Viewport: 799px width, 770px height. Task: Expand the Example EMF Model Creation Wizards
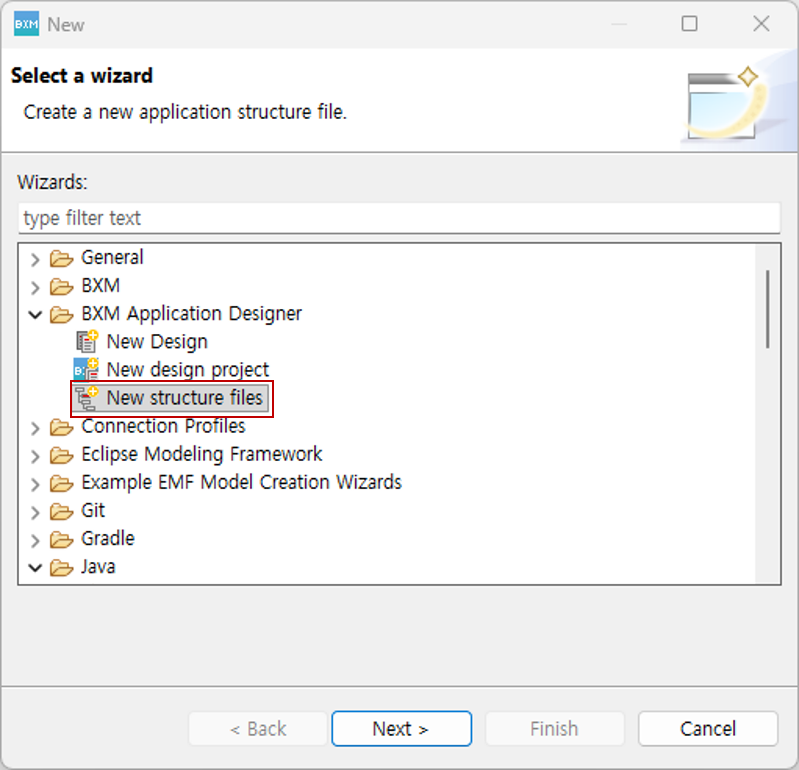click(36, 484)
